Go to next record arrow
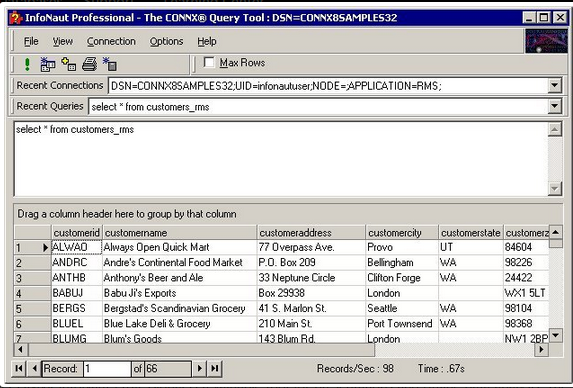The image size is (573, 388). (199, 368)
